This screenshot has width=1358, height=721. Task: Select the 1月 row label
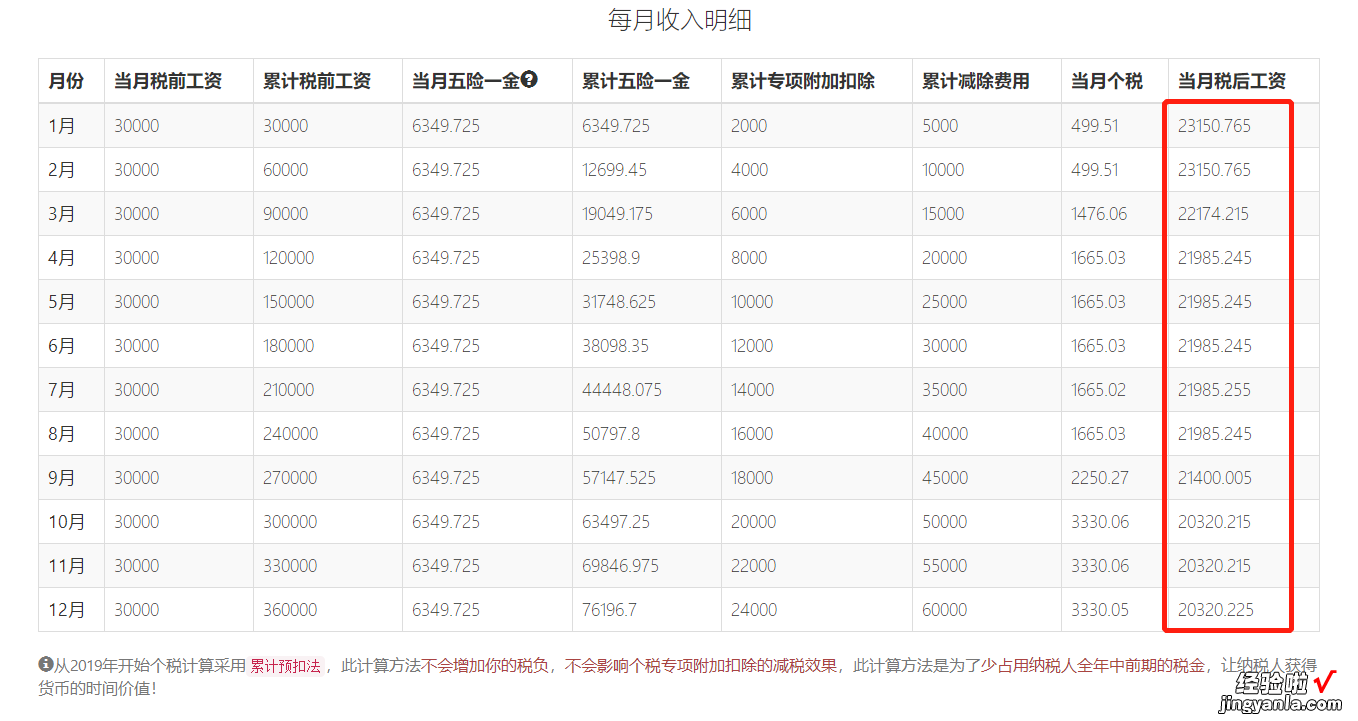click(x=61, y=126)
